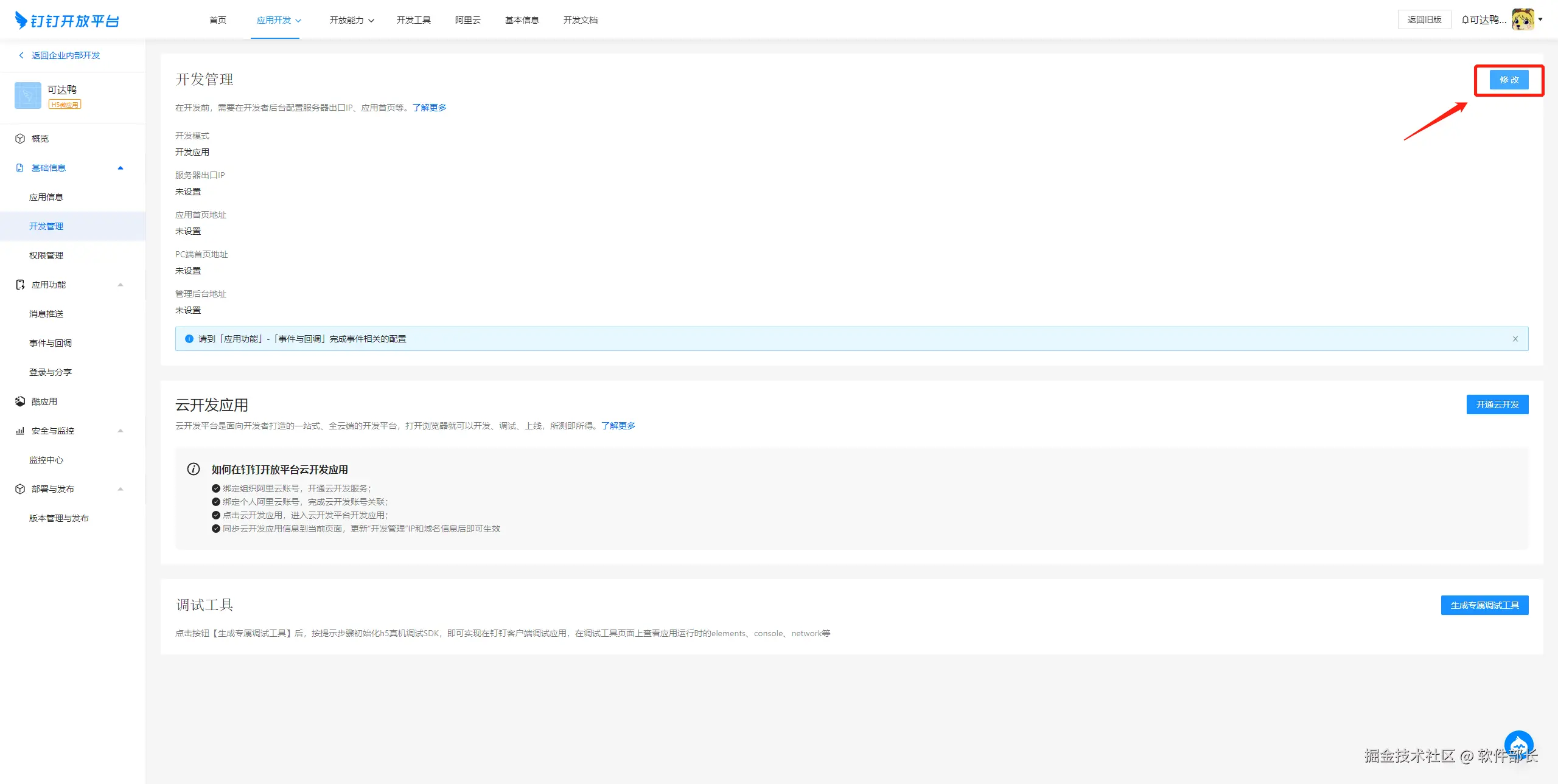Open the 开放能力 dropdown menu
This screenshot has width=1558, height=784.
[x=351, y=20]
